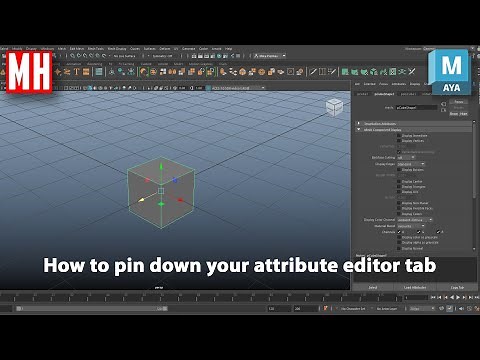The width and height of the screenshot is (480, 360).
Task: Enable the Display Normal checkbox
Action: 399,248
